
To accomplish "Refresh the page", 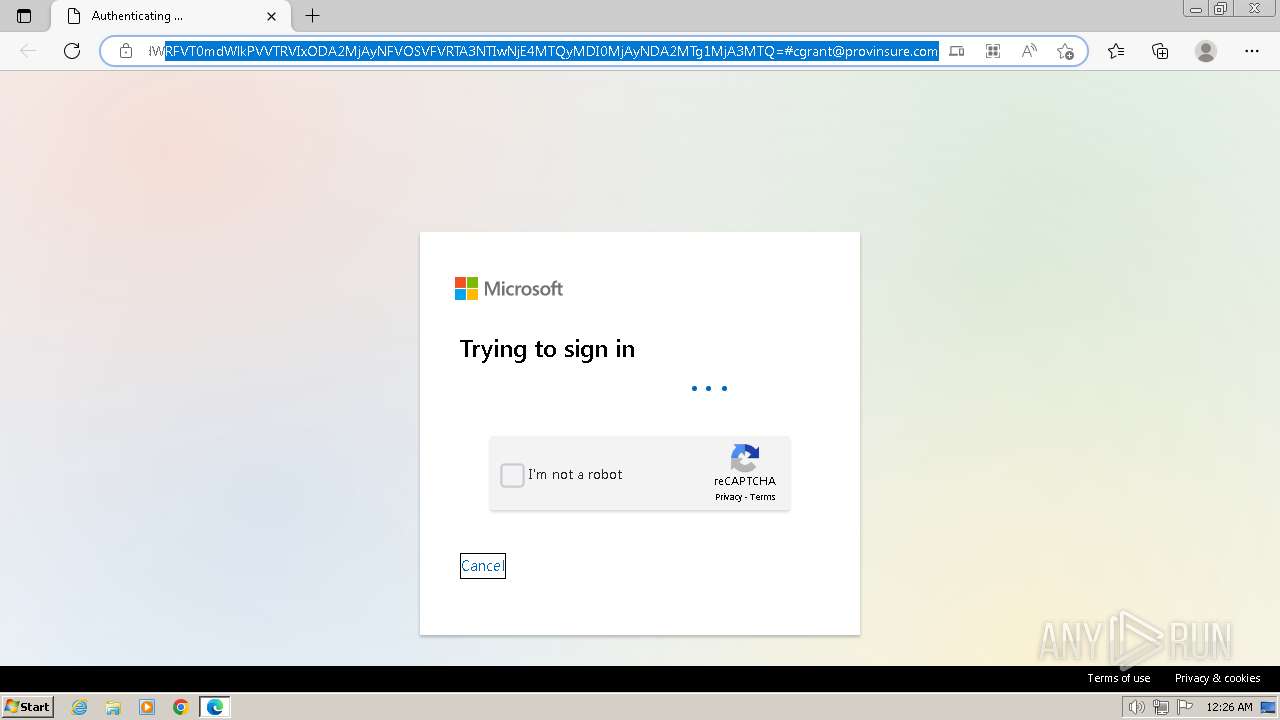I will 72,51.
